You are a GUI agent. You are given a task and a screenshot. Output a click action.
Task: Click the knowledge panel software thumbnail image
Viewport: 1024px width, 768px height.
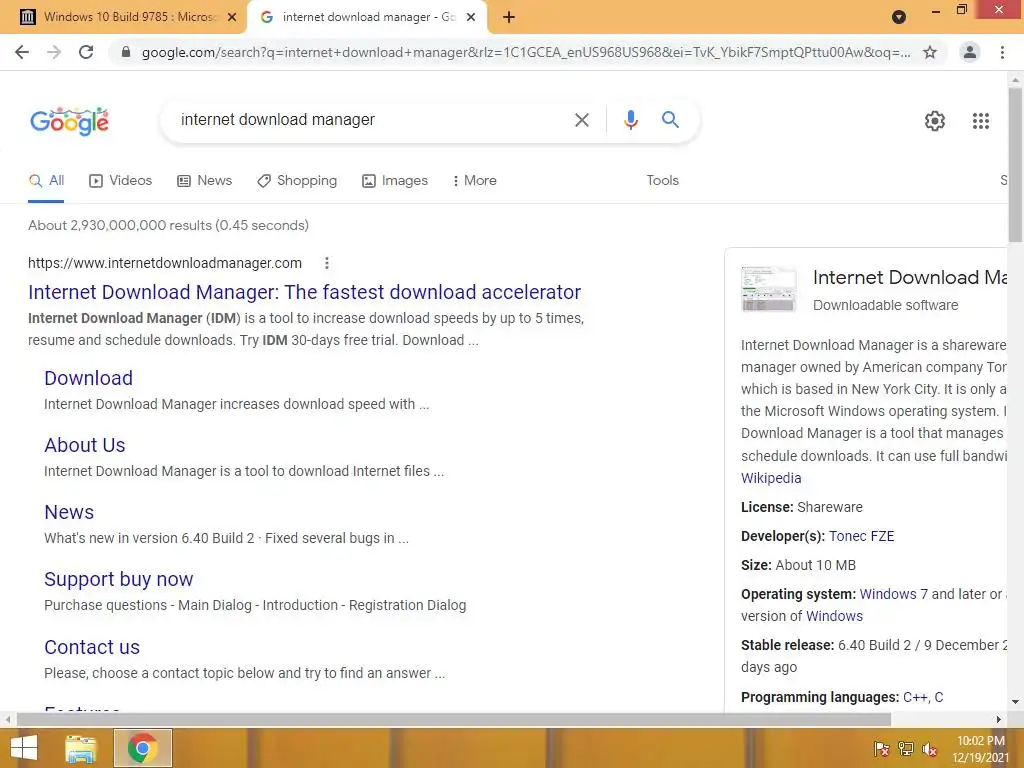[769, 289]
